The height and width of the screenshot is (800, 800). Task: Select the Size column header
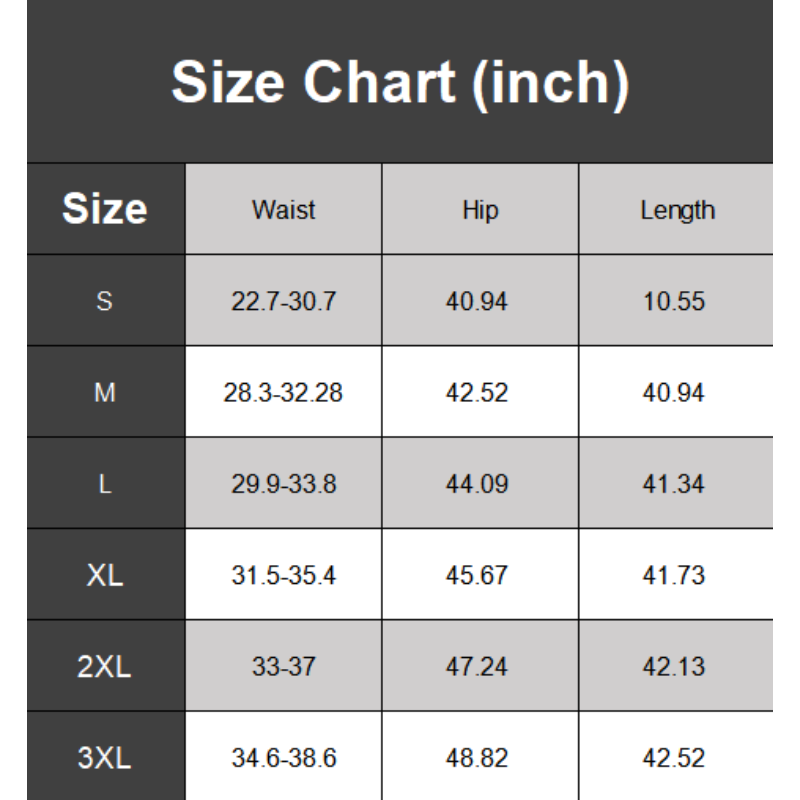105,209
